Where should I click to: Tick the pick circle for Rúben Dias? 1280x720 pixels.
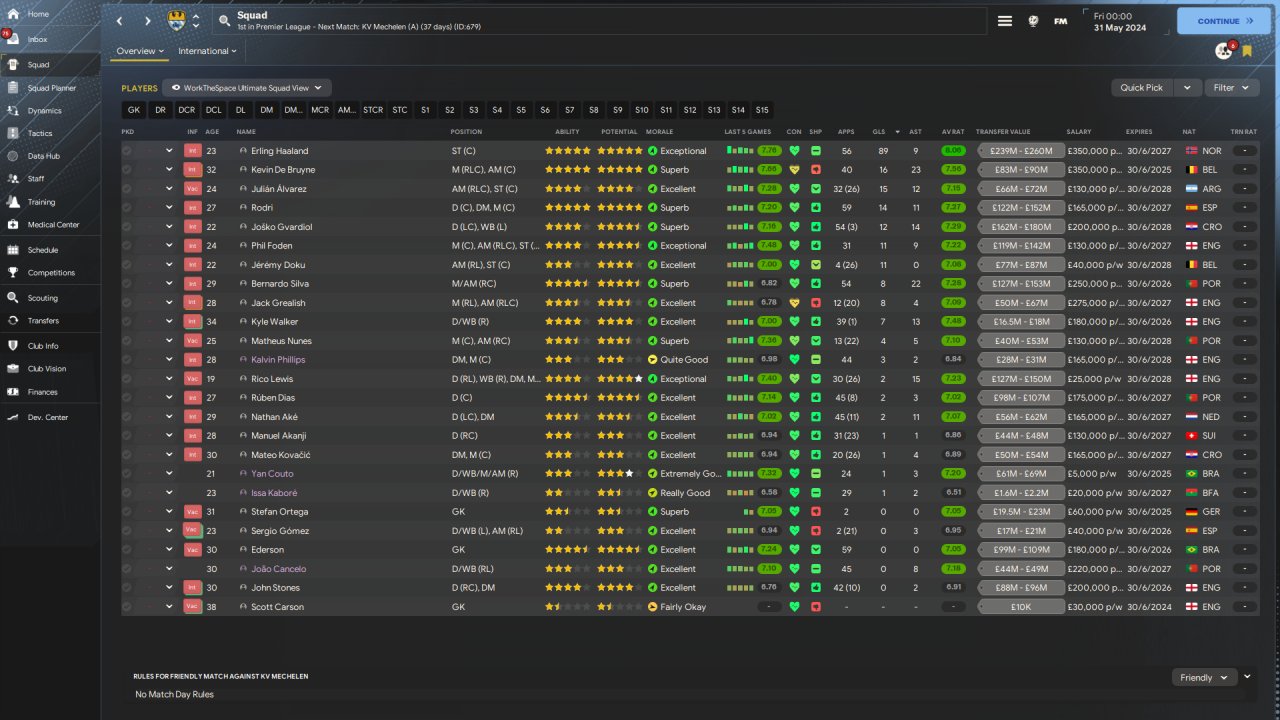(x=127, y=398)
